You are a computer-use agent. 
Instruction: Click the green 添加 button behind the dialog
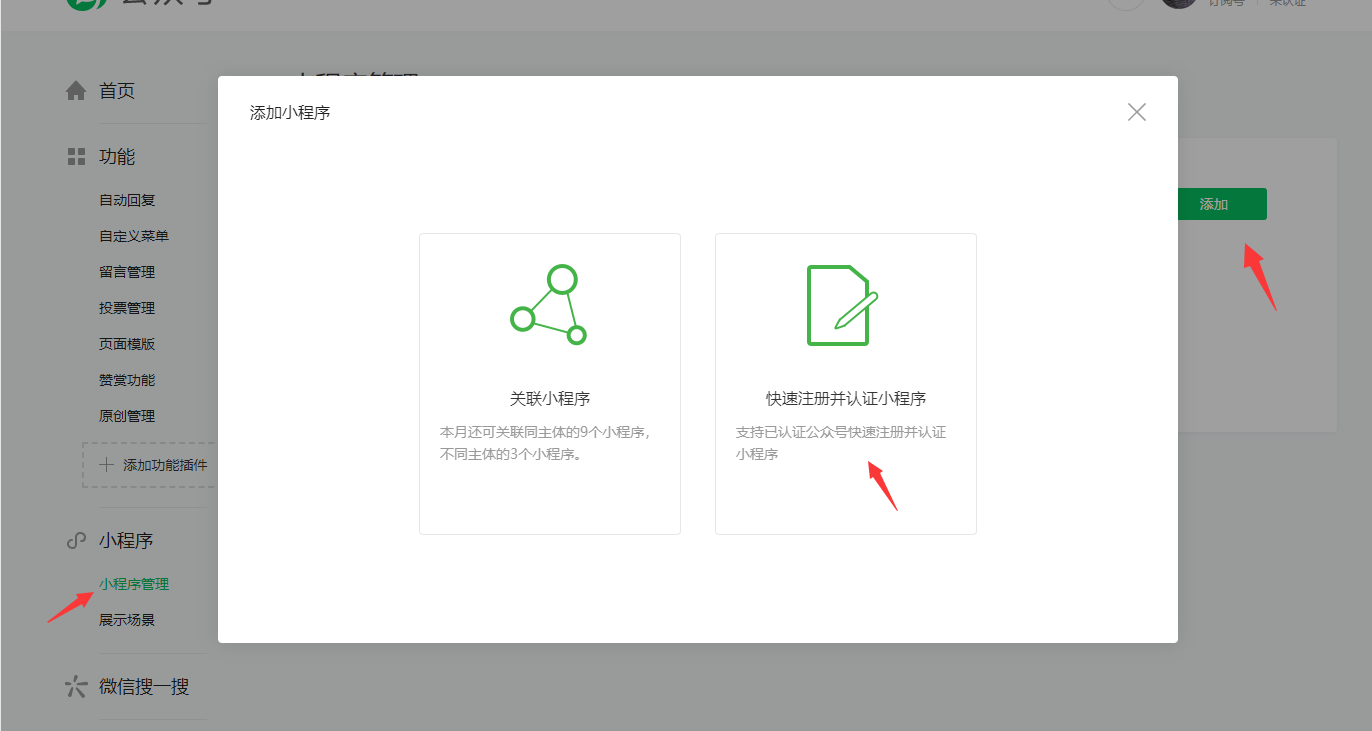point(1222,204)
